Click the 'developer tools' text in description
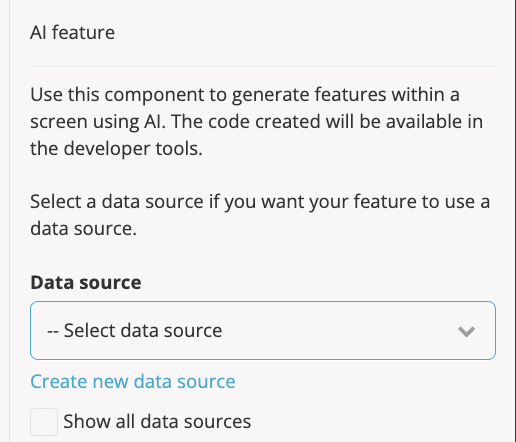516x442 pixels. pyautogui.click(x=133, y=149)
